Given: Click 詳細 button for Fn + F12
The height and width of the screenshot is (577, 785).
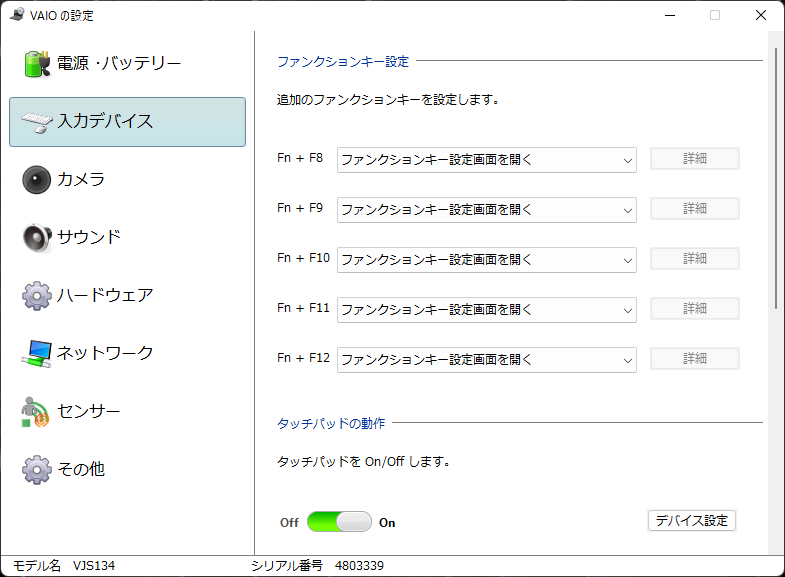Looking at the screenshot, I should [695, 359].
